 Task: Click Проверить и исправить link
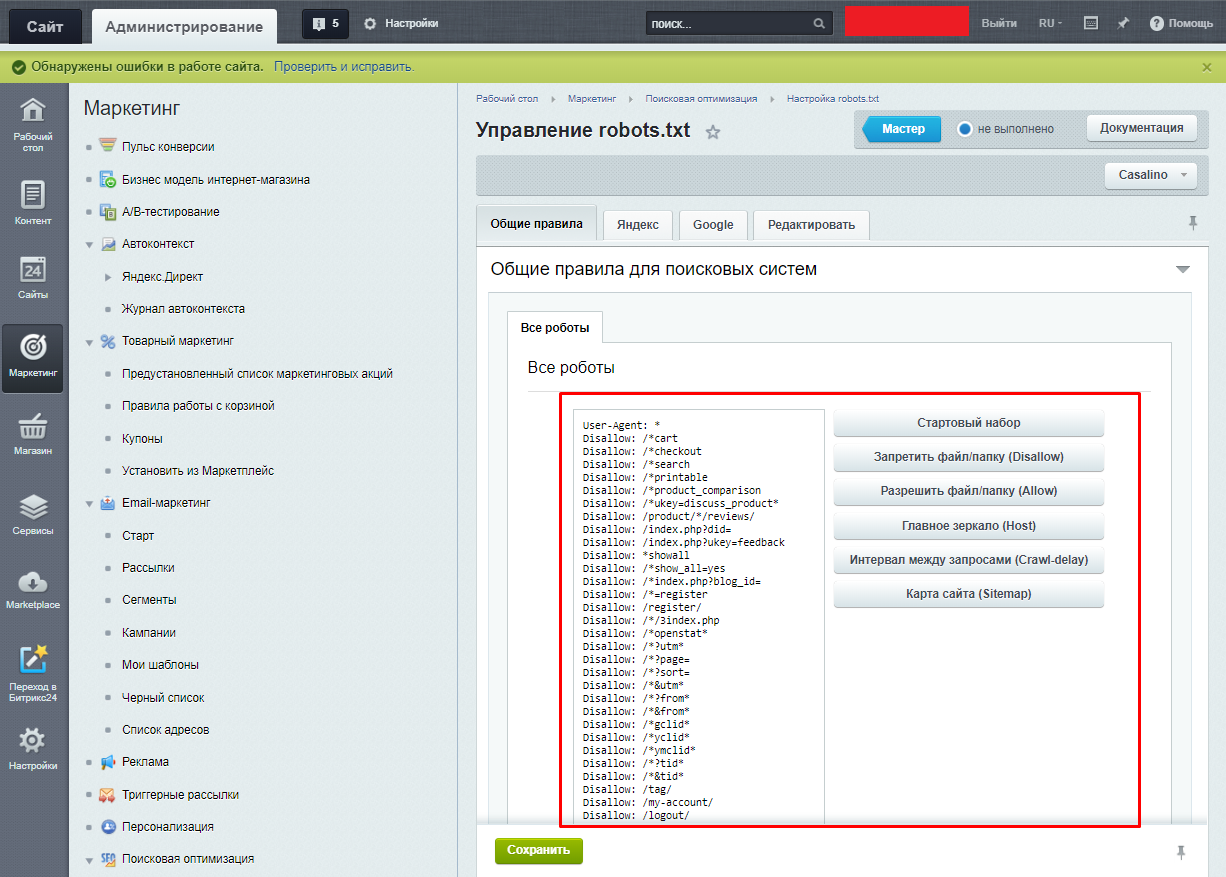[344, 67]
